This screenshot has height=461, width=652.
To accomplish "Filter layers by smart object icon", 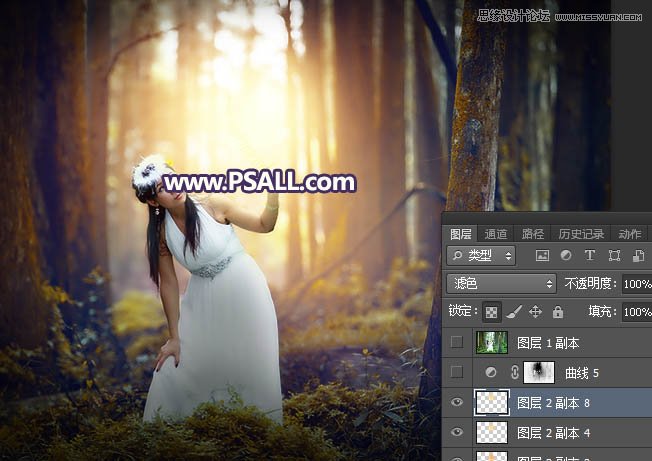I will pos(638,255).
